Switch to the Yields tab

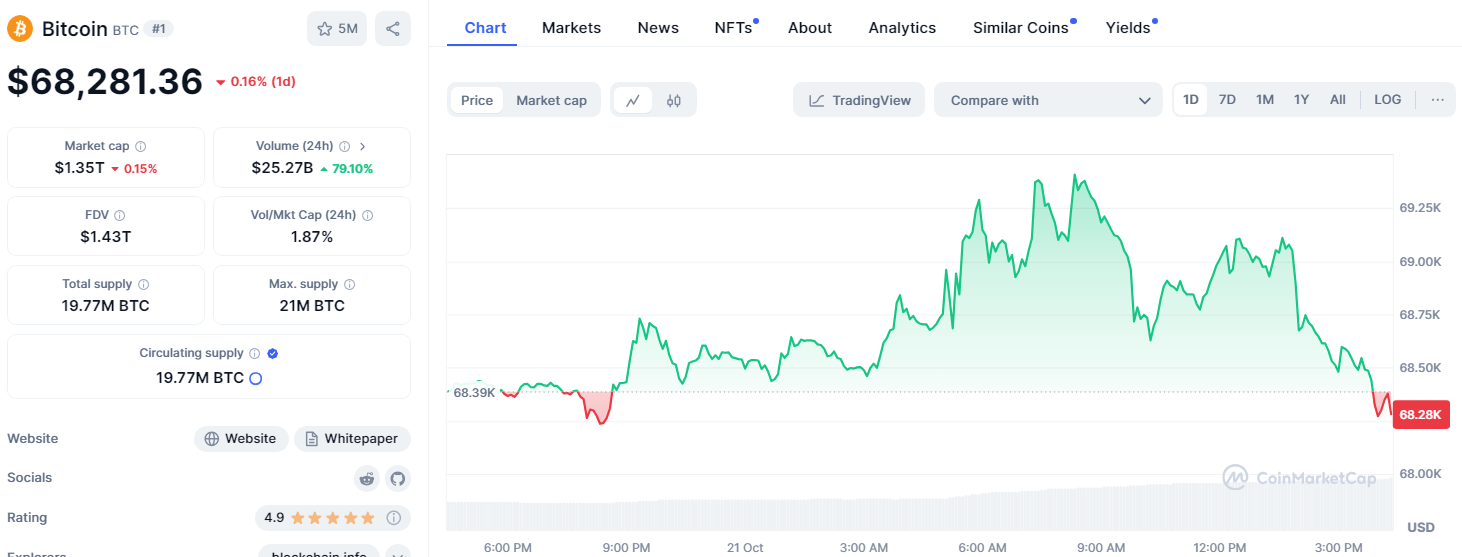coord(1130,28)
